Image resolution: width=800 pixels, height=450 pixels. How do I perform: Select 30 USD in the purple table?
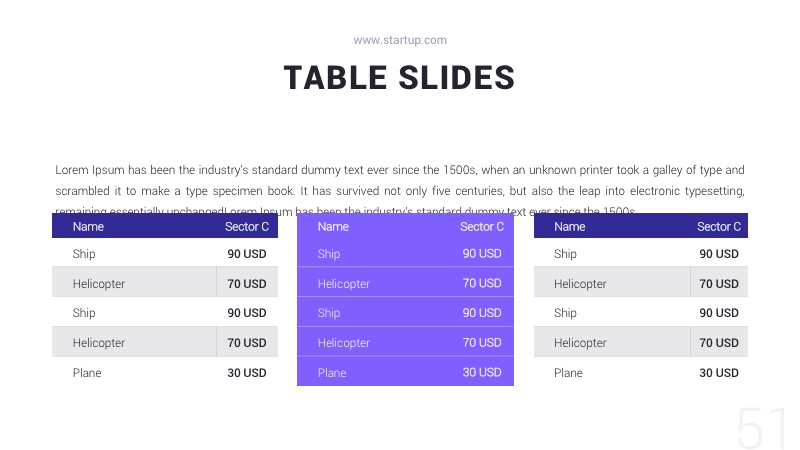(x=482, y=373)
